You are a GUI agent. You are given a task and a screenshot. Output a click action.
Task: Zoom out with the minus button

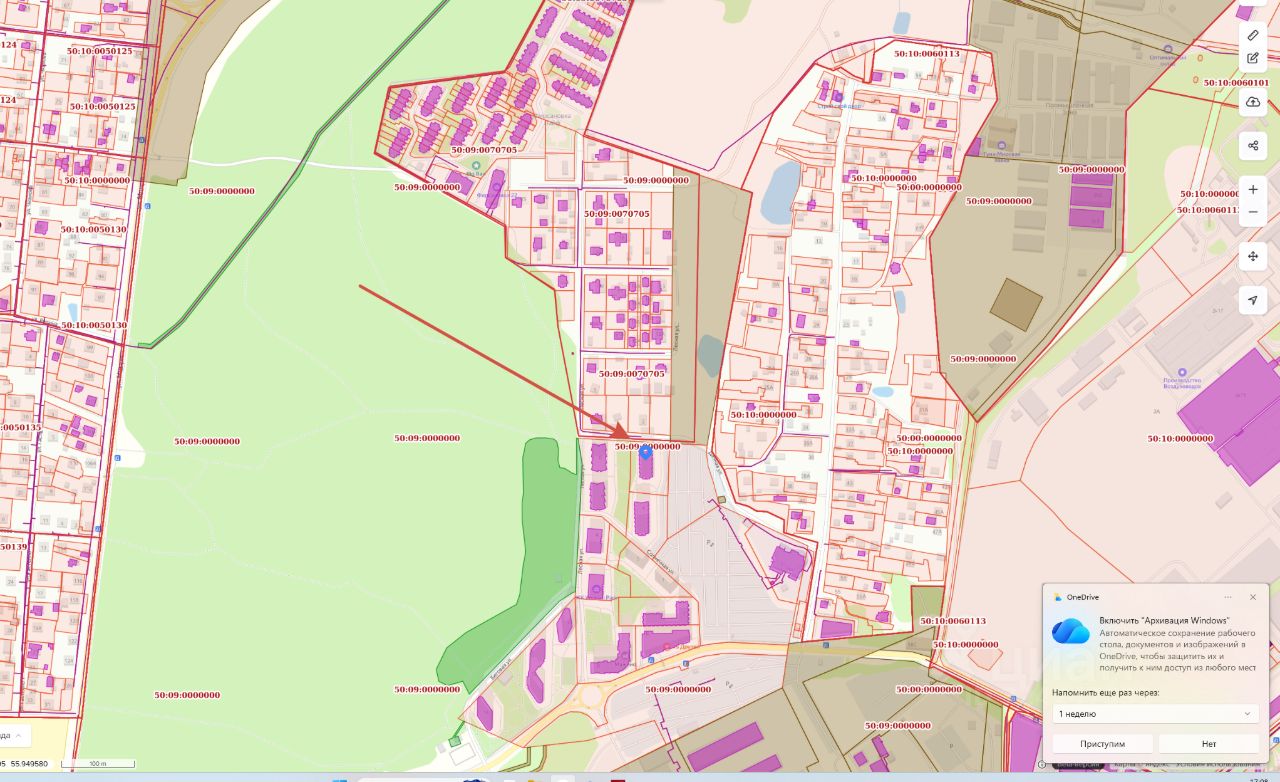coord(1253,212)
